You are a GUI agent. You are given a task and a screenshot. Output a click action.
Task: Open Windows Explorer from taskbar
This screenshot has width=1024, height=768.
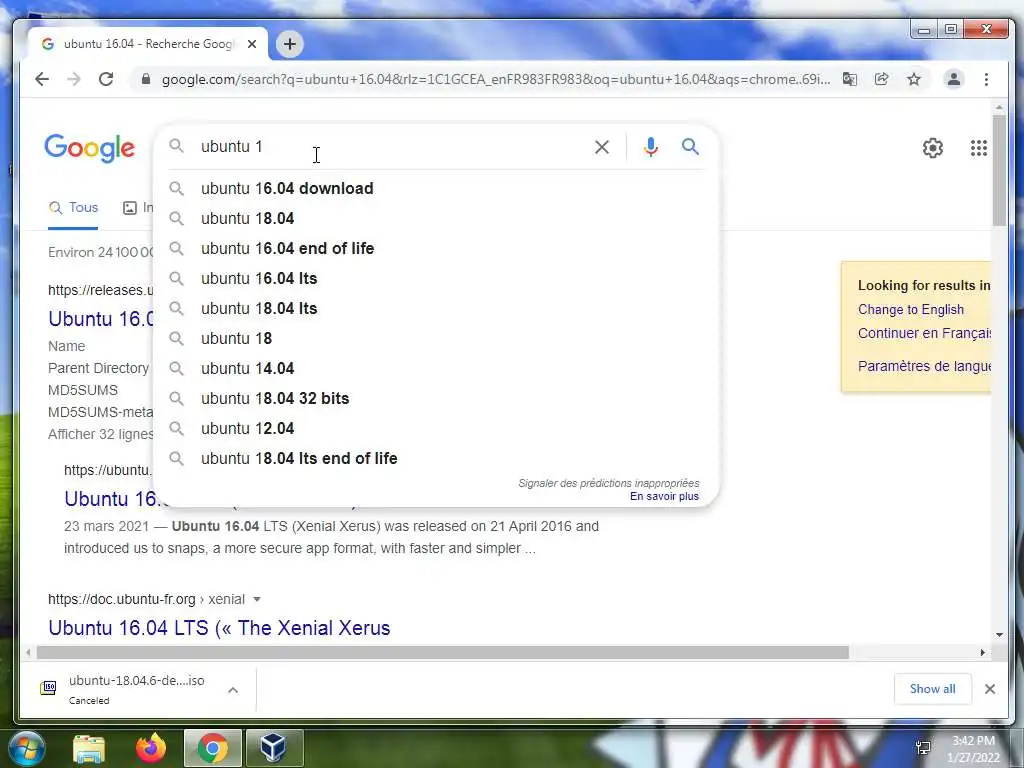(x=89, y=748)
